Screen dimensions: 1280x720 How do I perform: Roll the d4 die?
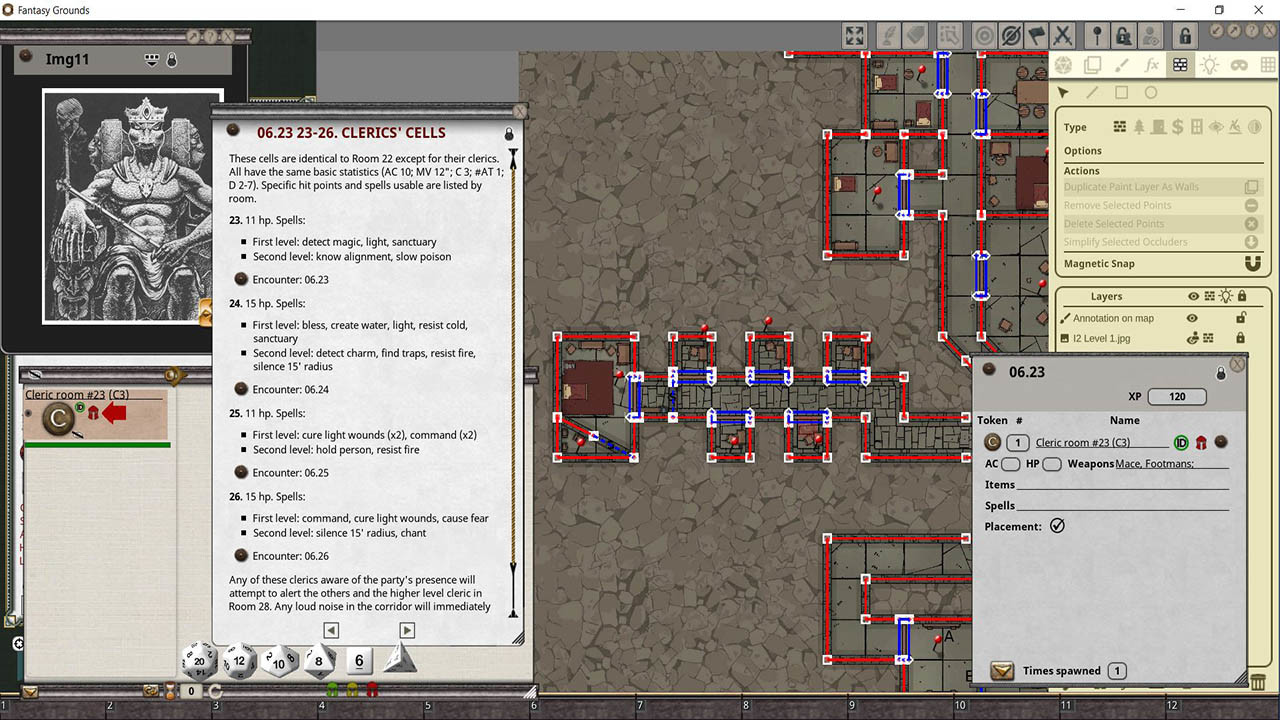pyautogui.click(x=399, y=658)
